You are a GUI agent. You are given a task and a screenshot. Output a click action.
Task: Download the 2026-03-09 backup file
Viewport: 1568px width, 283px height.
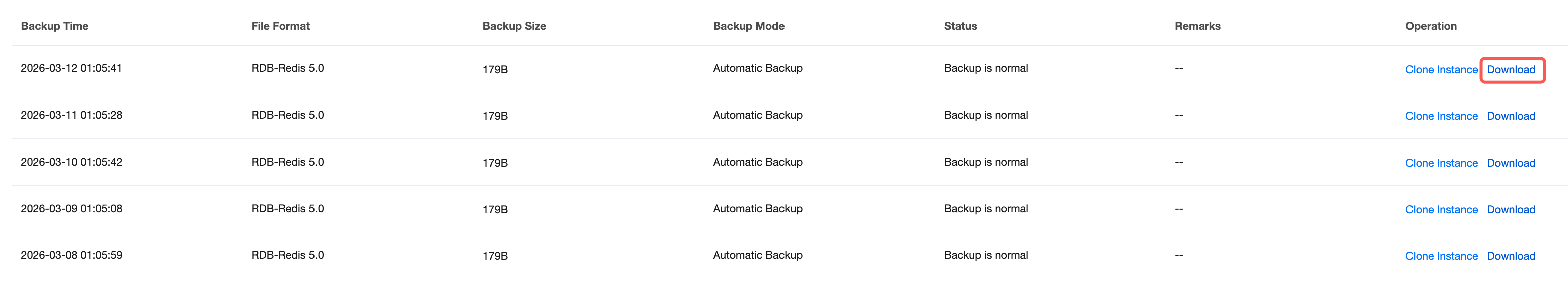click(1511, 209)
